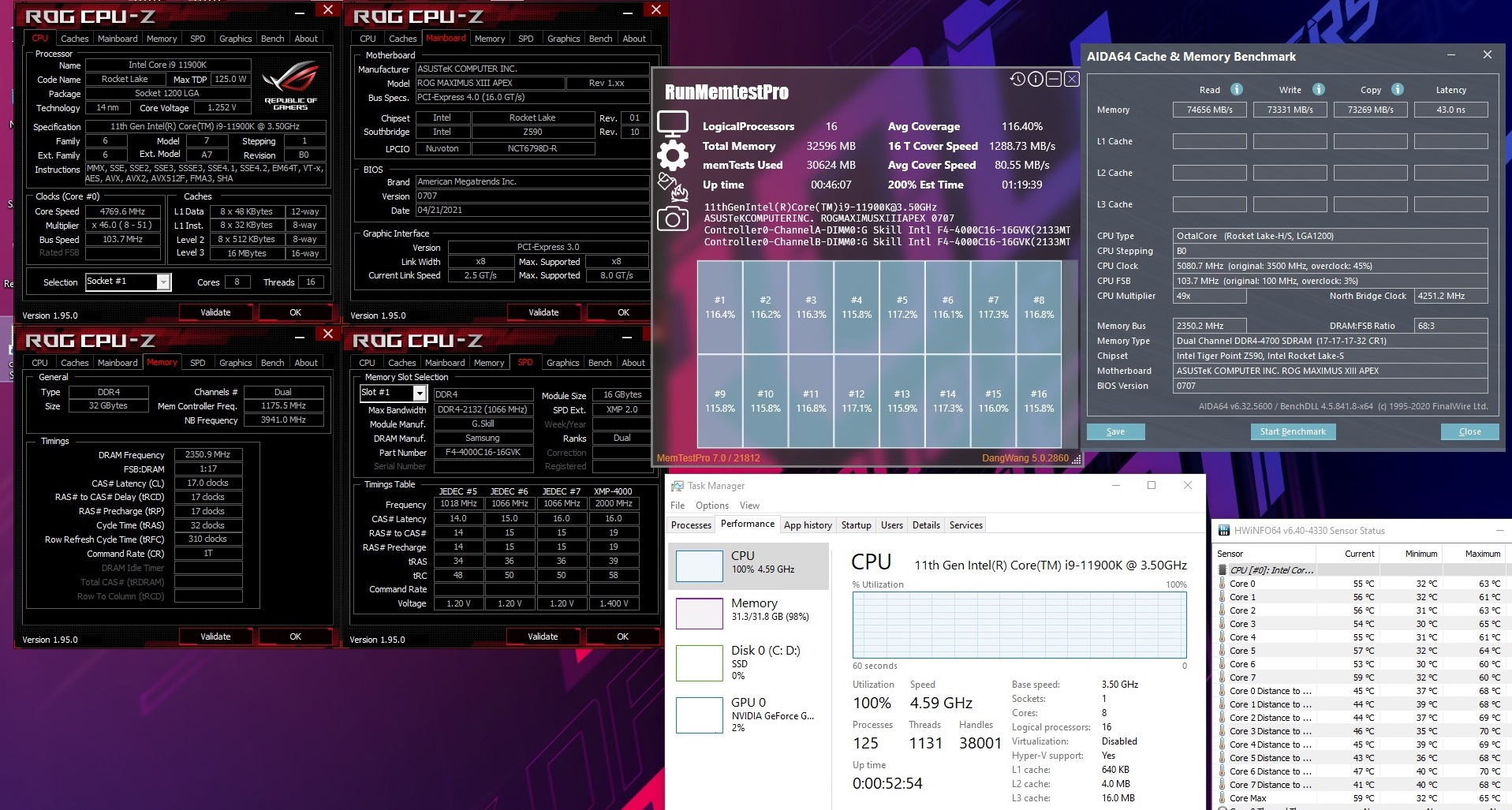Open Graphics tab in Mainboard CPU-Z window
Viewport: 1512px width, 810px height.
(564, 39)
